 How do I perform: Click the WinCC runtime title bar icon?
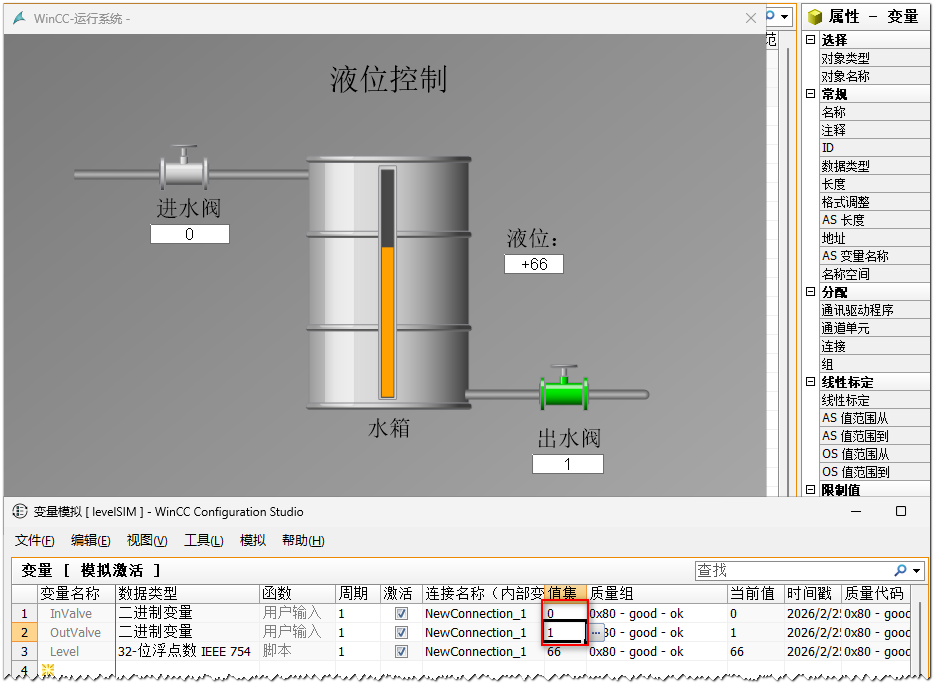click(x=19, y=18)
